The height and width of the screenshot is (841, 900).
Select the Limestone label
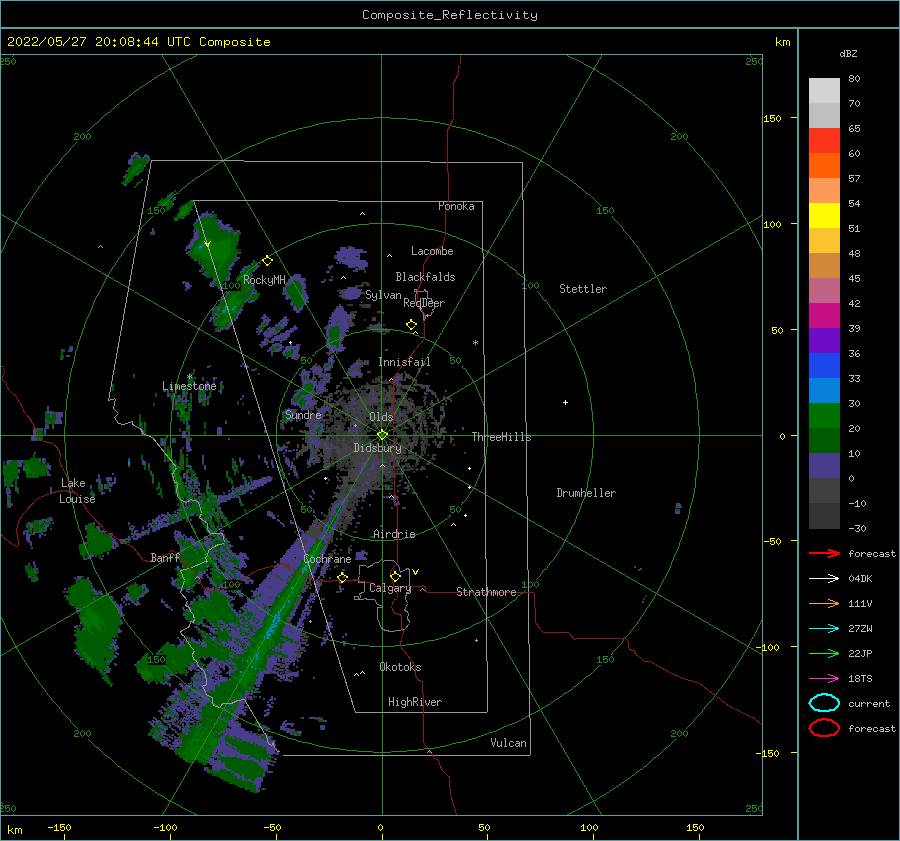pyautogui.click(x=189, y=386)
